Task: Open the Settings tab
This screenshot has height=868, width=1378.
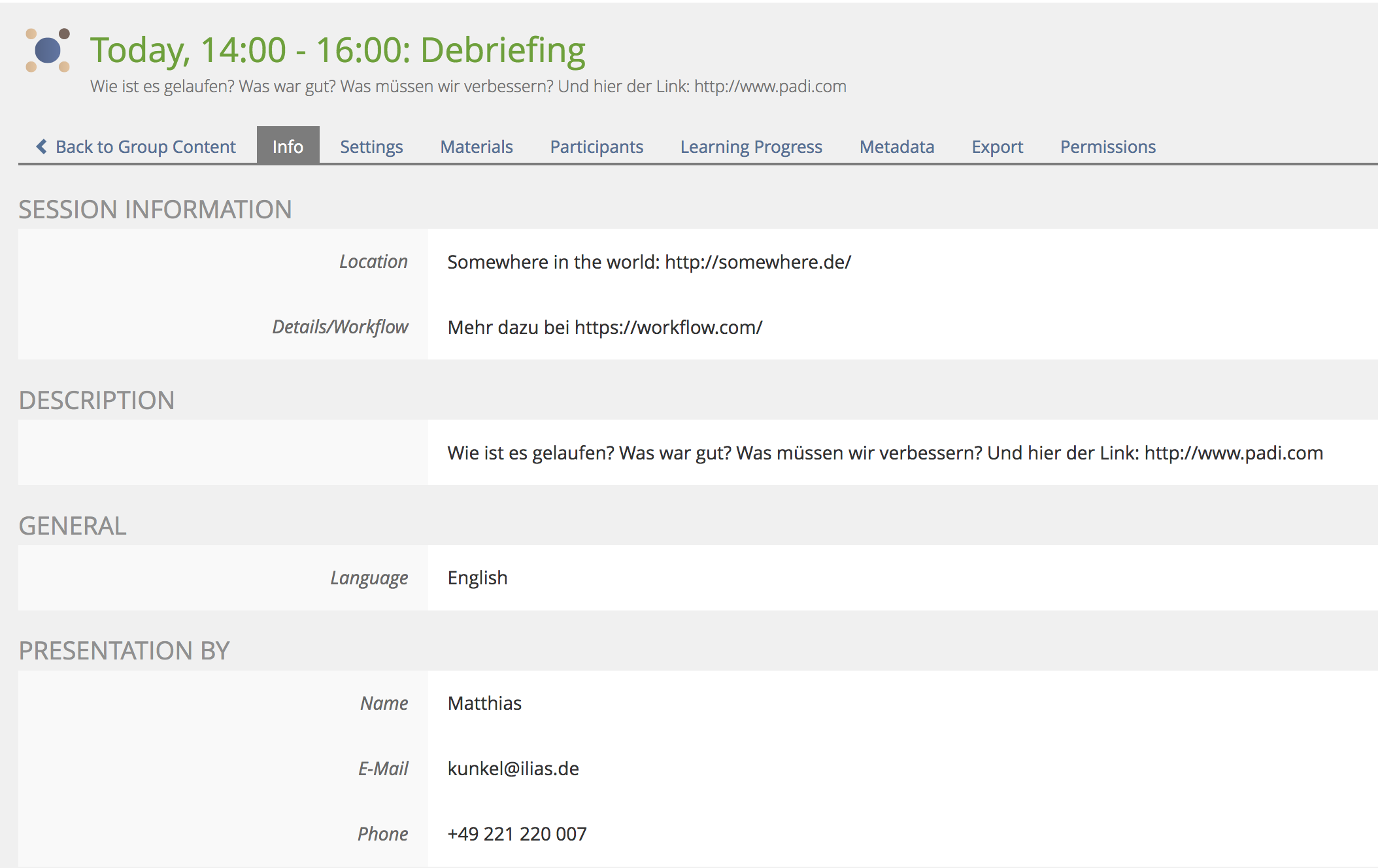Action: (x=371, y=146)
